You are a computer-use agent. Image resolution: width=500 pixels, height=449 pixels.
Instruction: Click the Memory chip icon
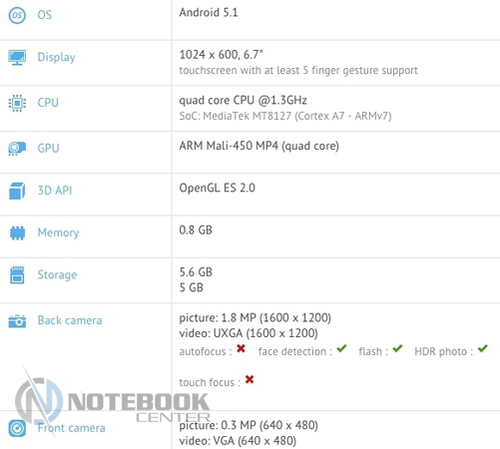coord(17,233)
